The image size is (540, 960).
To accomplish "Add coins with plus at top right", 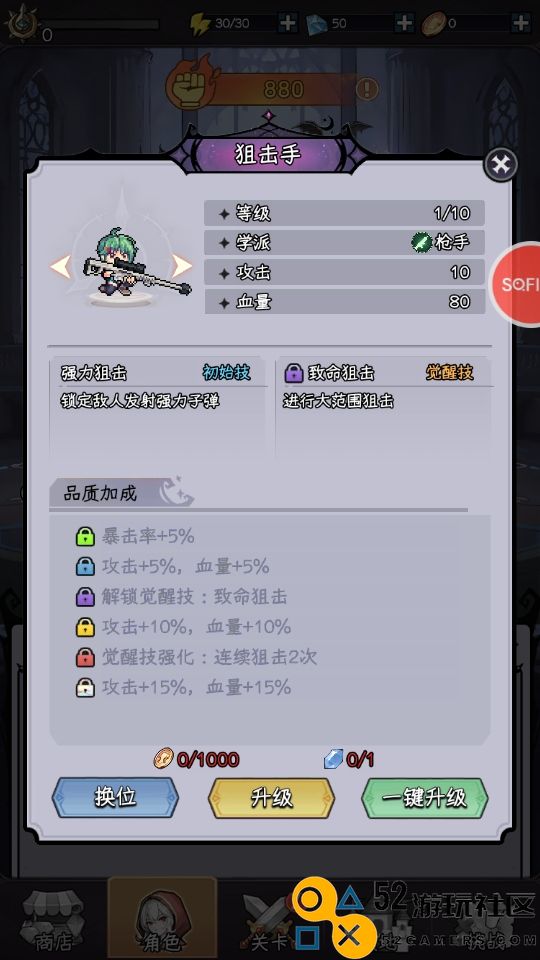I will click(x=520, y=23).
